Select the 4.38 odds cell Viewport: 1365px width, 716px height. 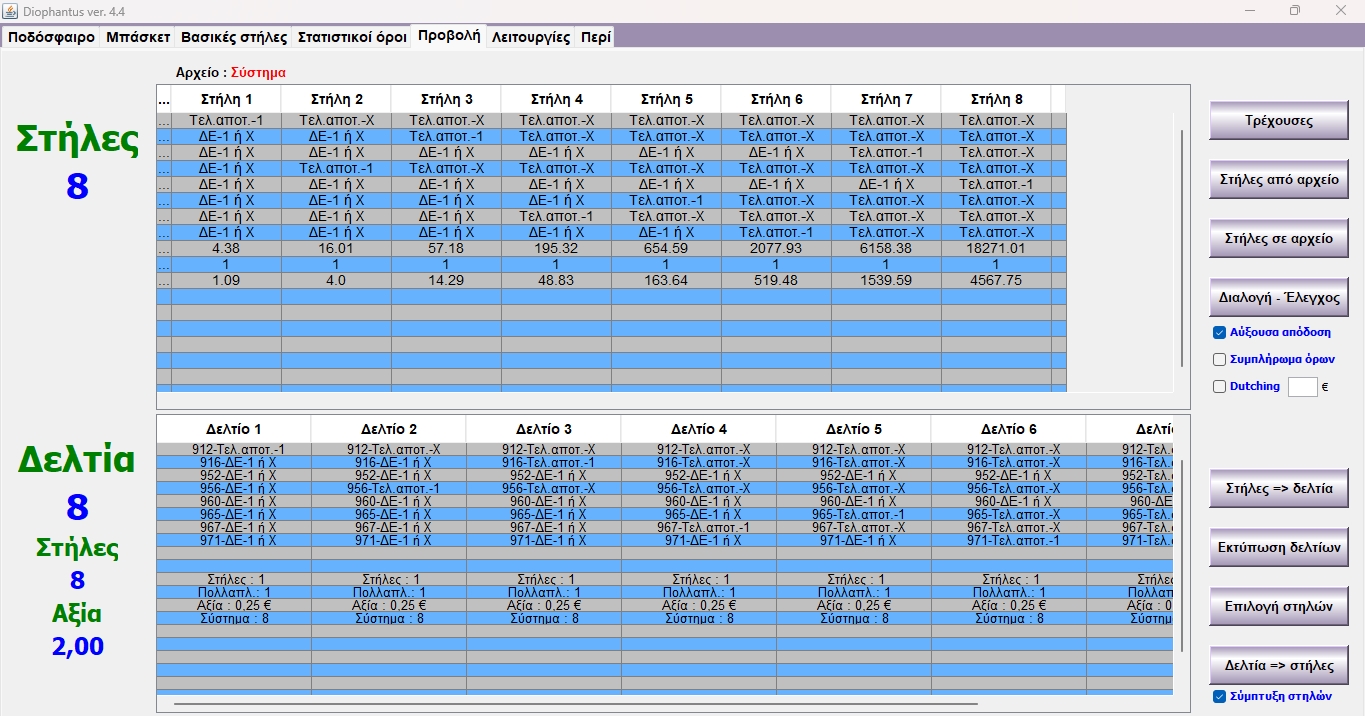click(226, 248)
